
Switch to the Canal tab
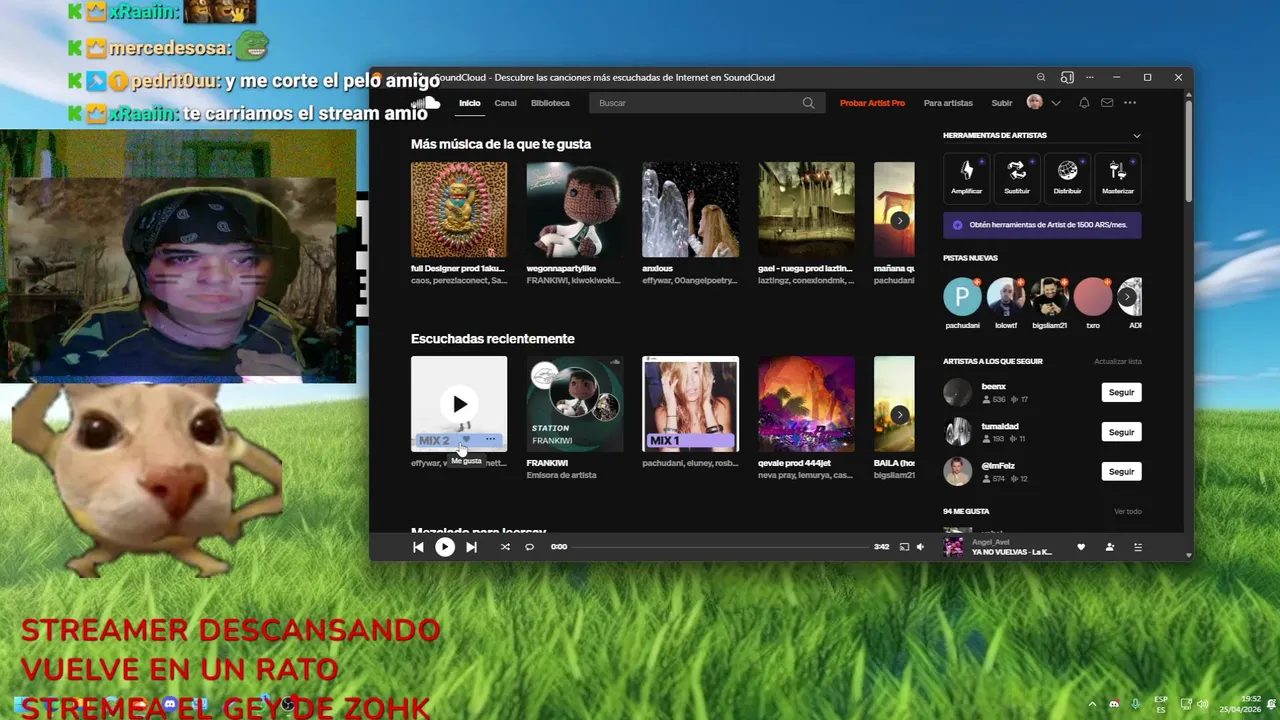(x=505, y=103)
